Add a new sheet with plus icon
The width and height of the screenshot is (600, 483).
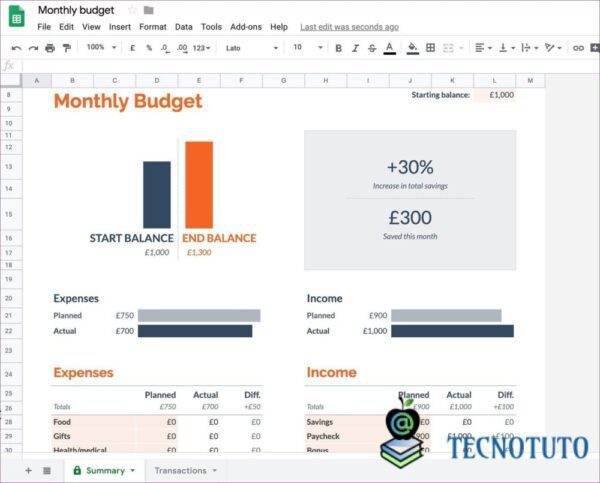tap(28, 470)
